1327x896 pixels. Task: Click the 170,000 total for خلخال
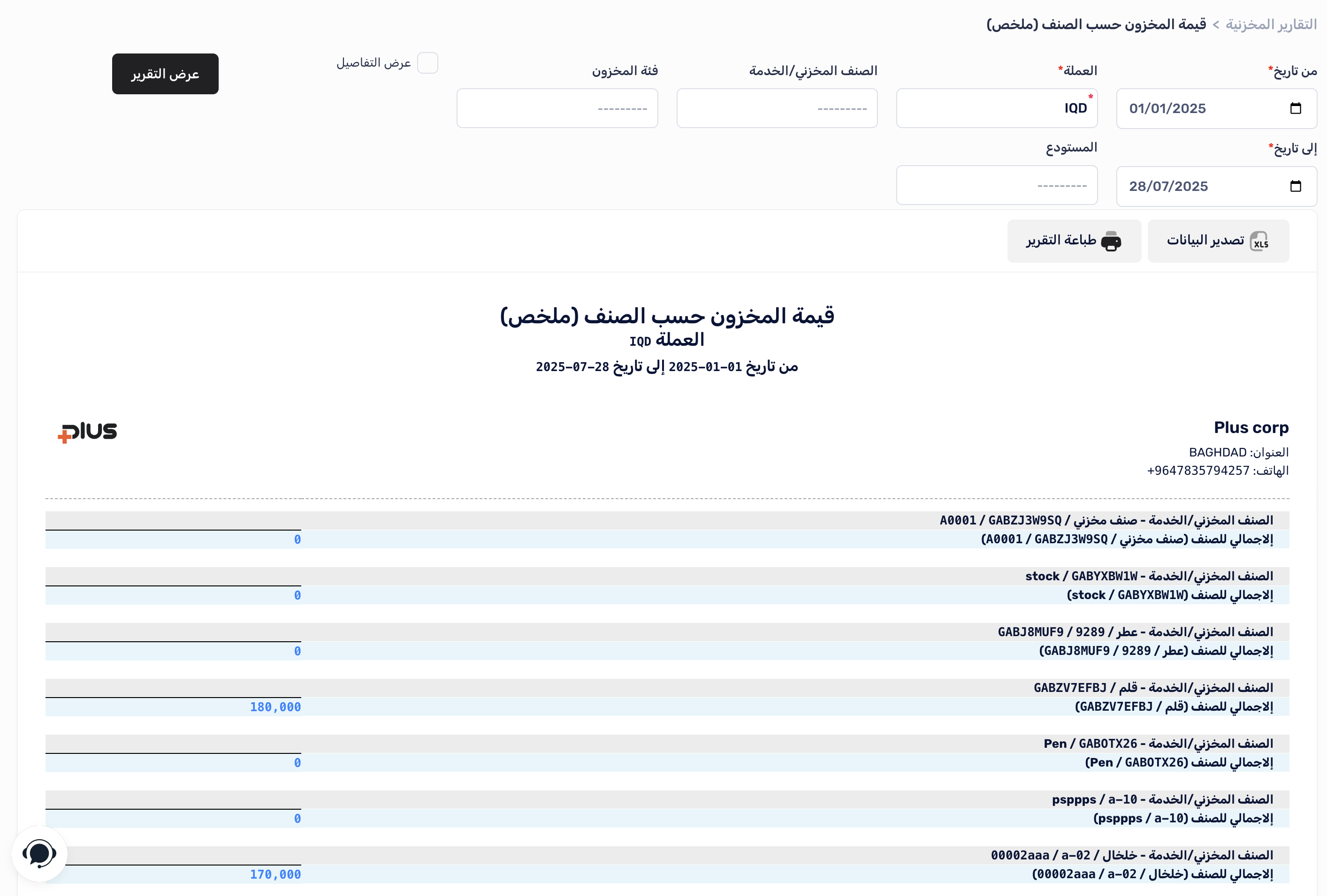click(275, 874)
